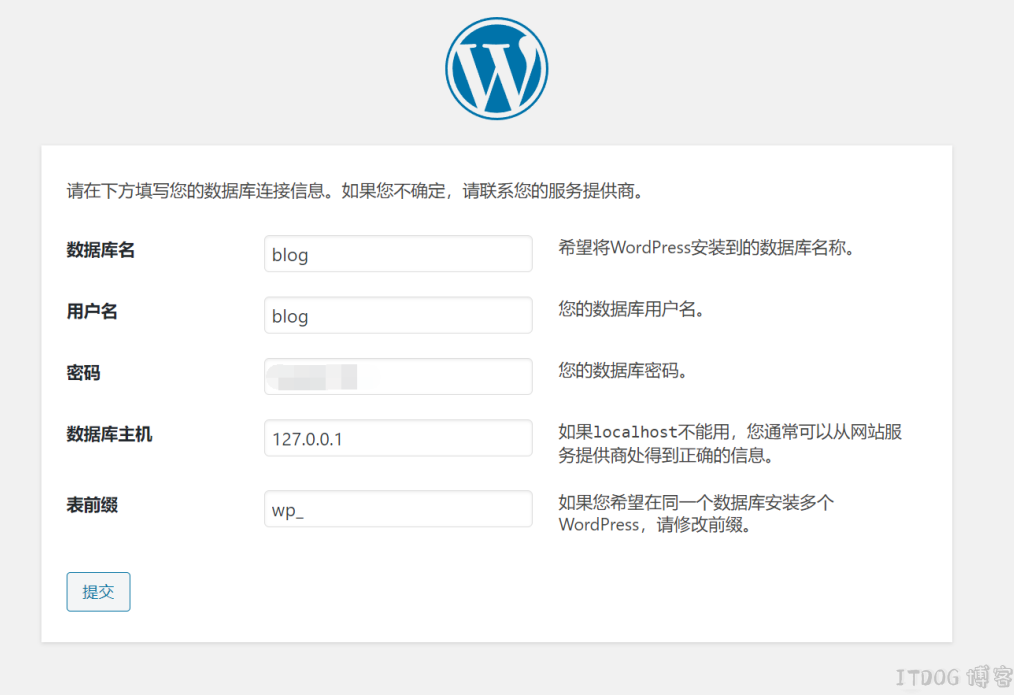Screen dimensions: 1014x695
Task: Click the 数据库名 label
Action: coord(100,250)
